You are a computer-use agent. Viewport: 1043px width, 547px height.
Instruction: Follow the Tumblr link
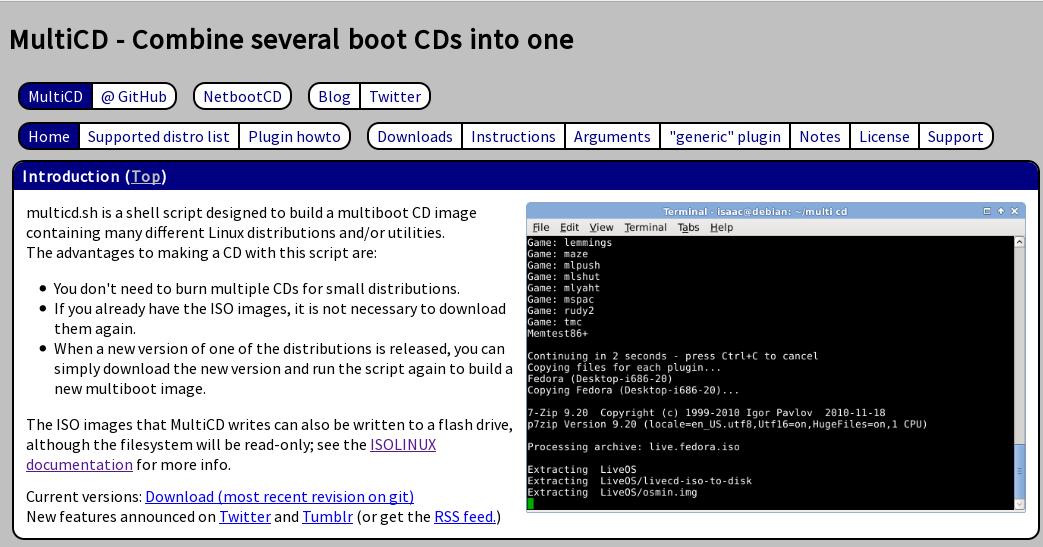(327, 516)
